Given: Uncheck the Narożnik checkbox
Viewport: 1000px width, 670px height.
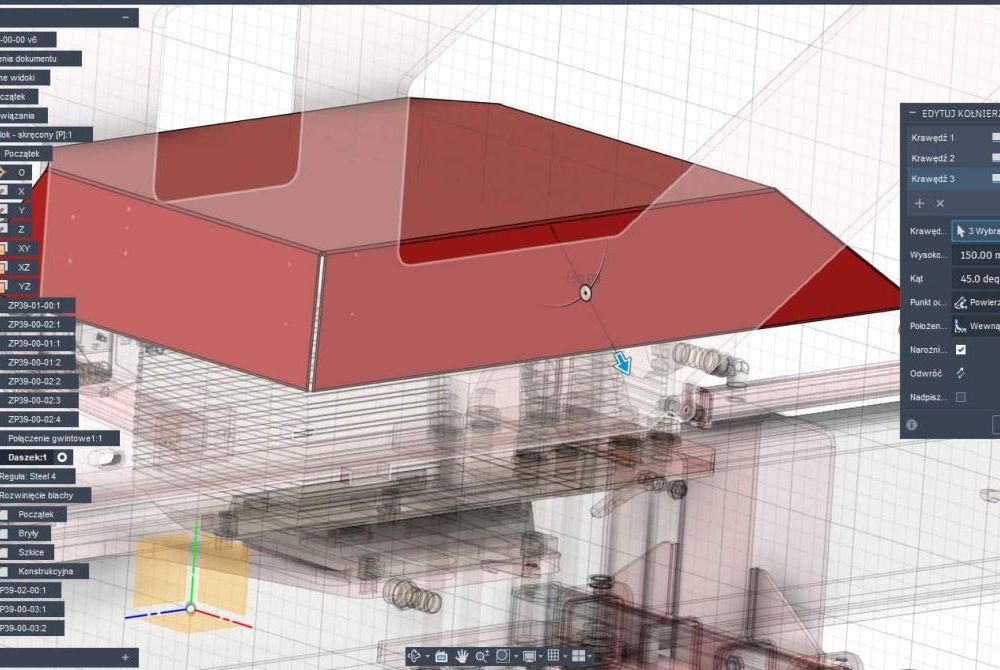Looking at the screenshot, I should tap(961, 350).
